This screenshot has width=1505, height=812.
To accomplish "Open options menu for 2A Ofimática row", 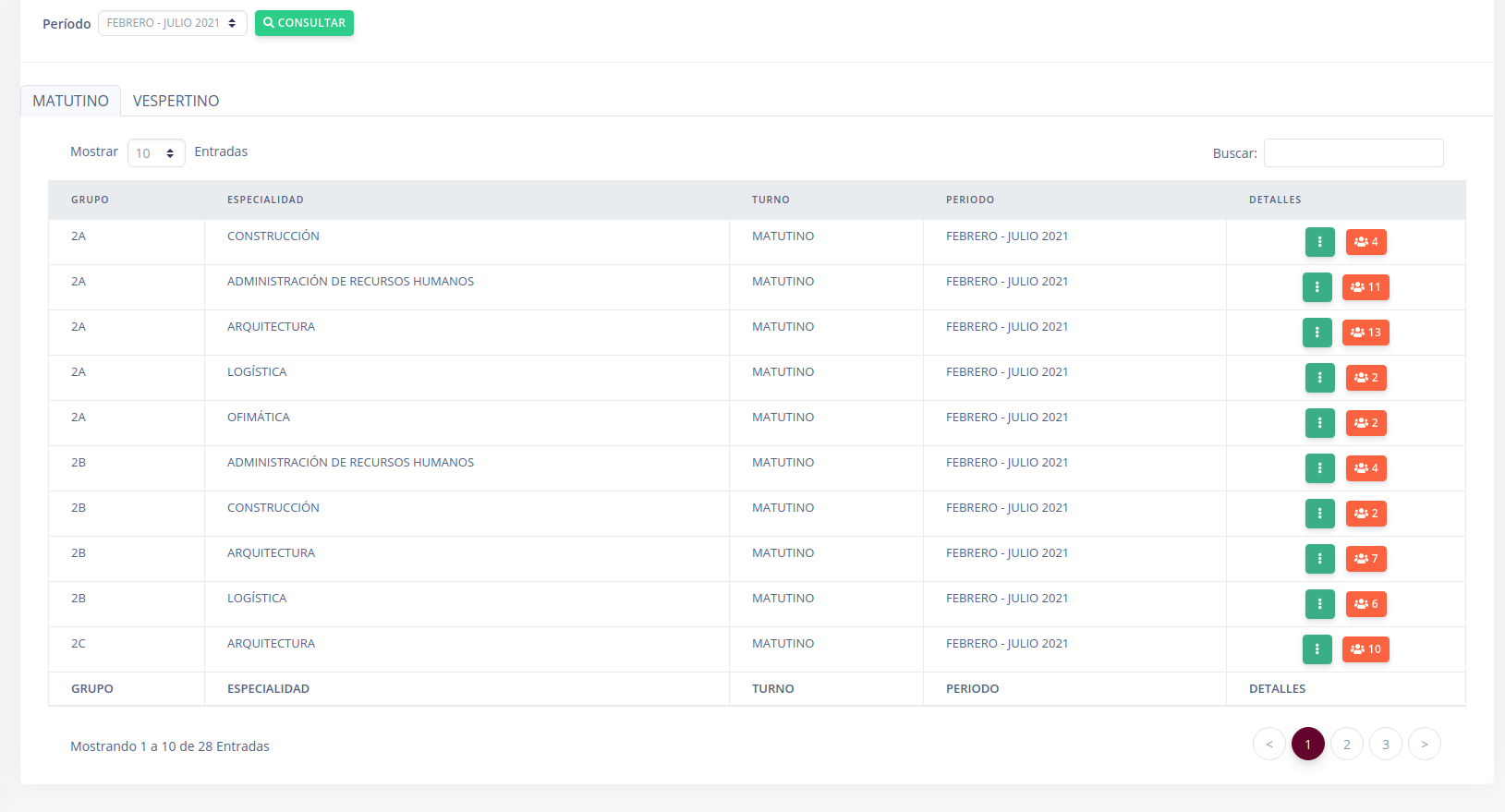I will coord(1319,423).
